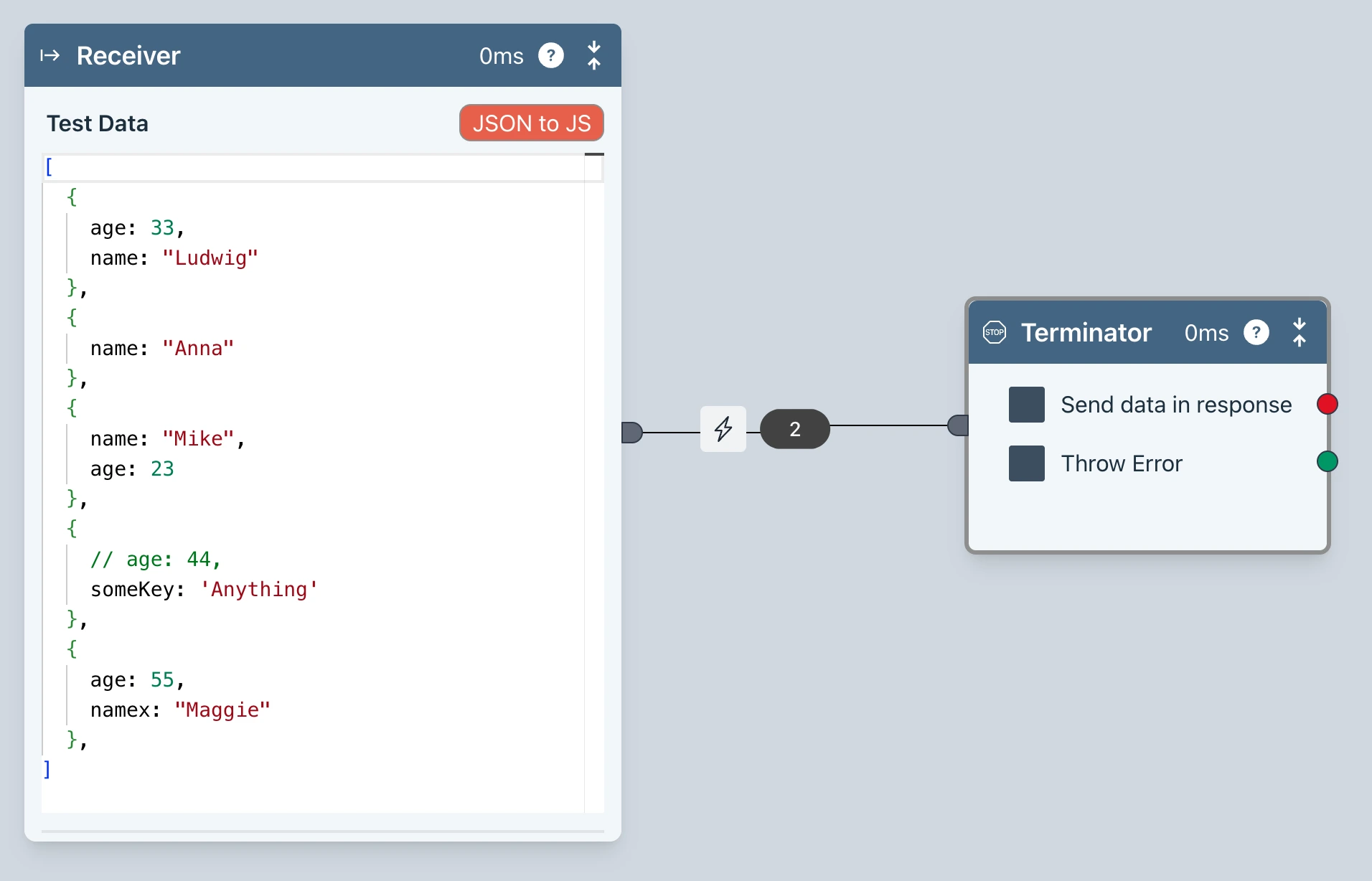Click the Terminator input connector port
The width and height of the screenshot is (1372, 881).
click(958, 425)
